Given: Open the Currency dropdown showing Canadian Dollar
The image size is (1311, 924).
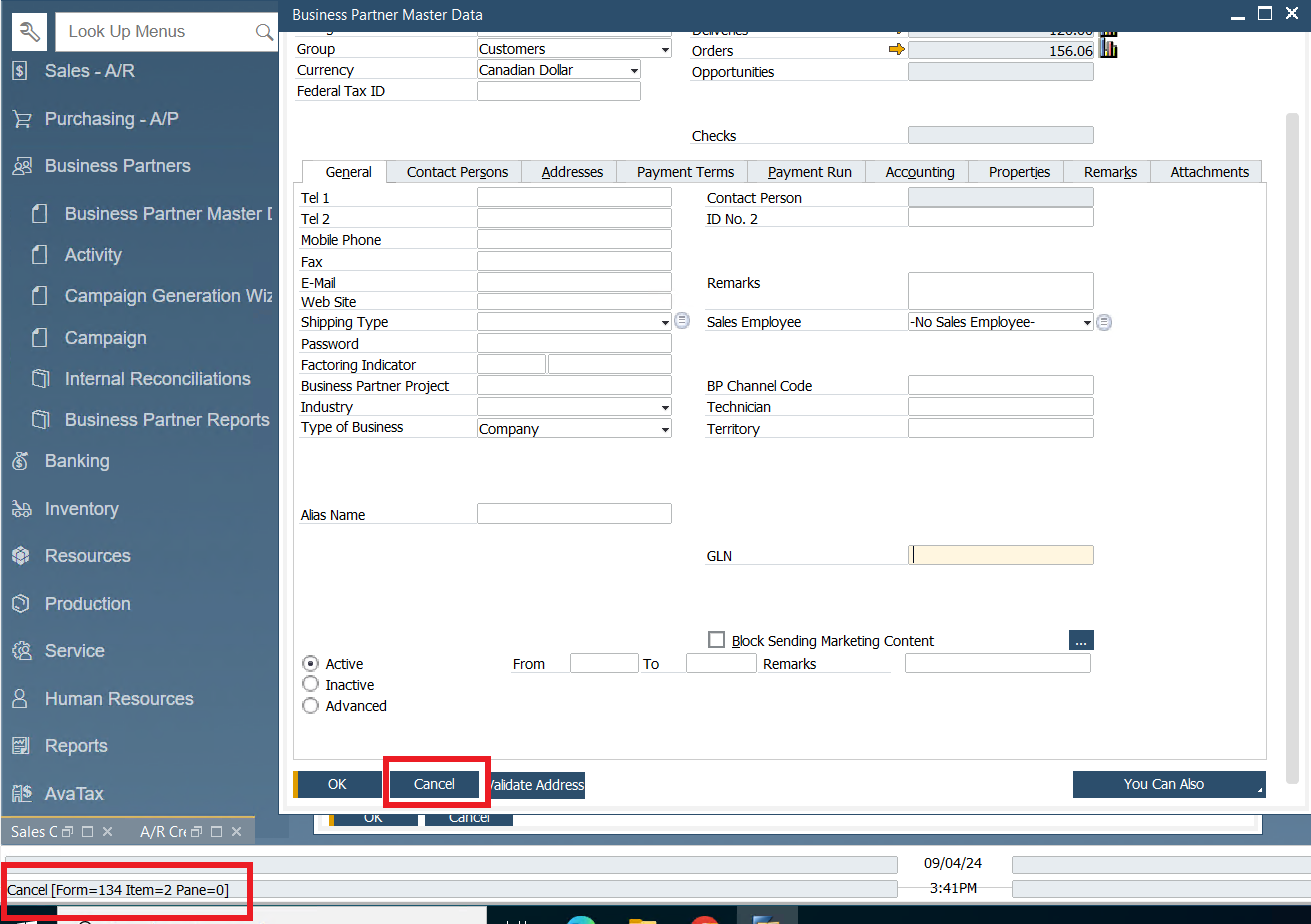Looking at the screenshot, I should (x=634, y=70).
